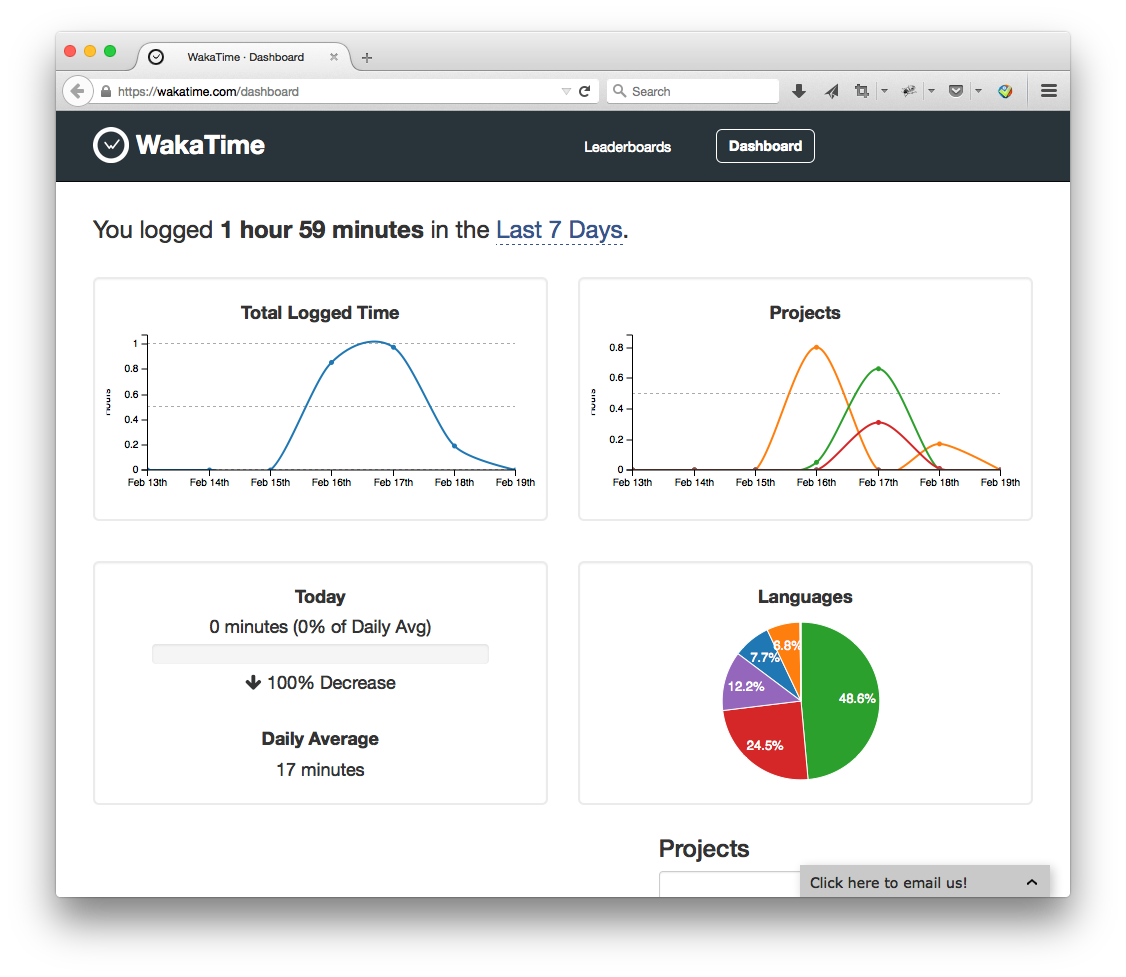1126x977 pixels.
Task: Click the WakaTime clock logo icon
Action: coord(111,146)
